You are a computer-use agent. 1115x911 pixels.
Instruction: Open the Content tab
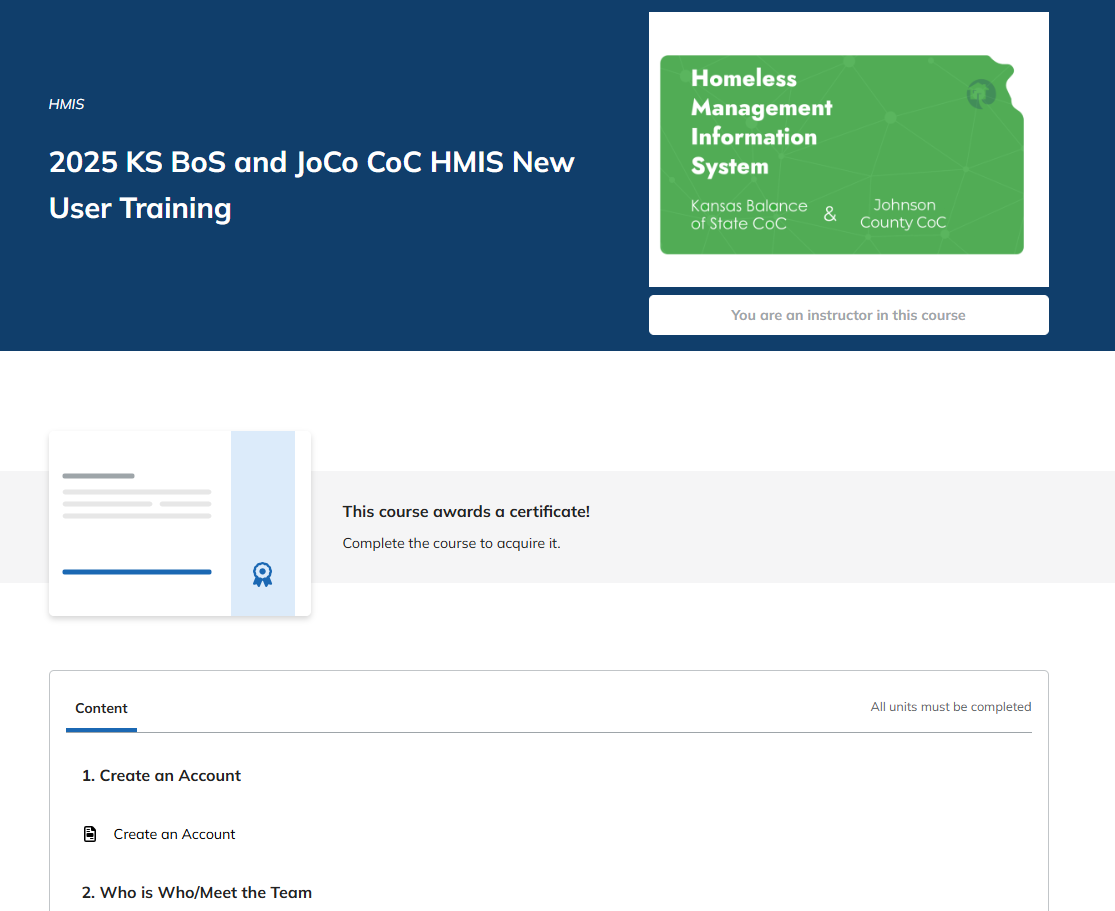(101, 708)
